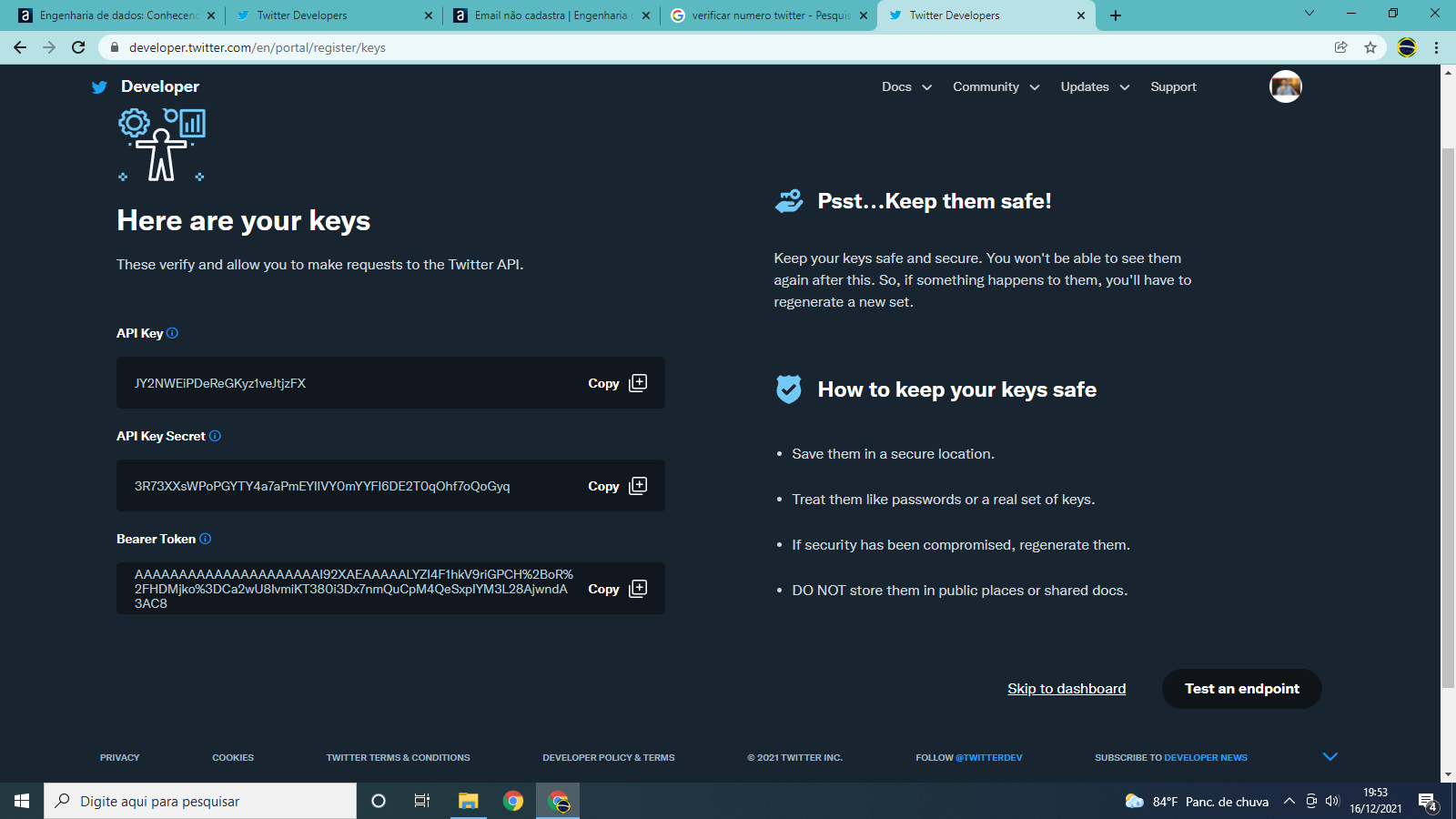This screenshot has height=819, width=1456.
Task: Skip to dashboard link
Action: [1067, 689]
